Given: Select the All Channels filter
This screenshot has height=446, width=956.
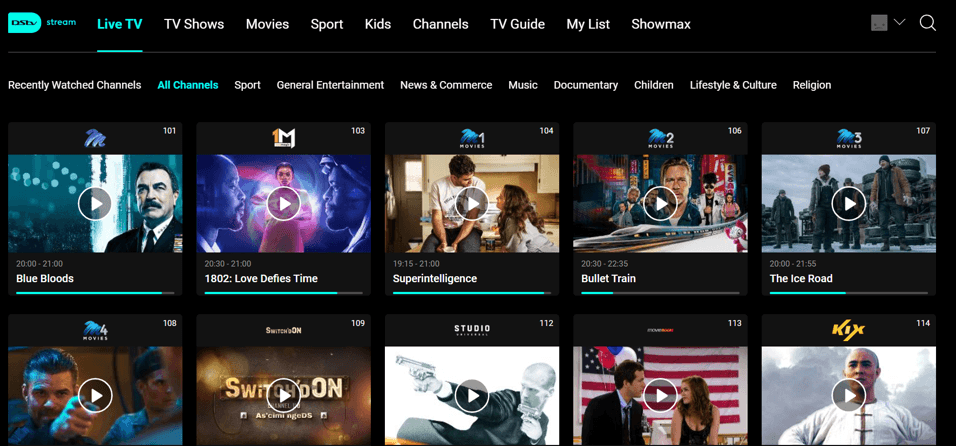Looking at the screenshot, I should tap(188, 85).
